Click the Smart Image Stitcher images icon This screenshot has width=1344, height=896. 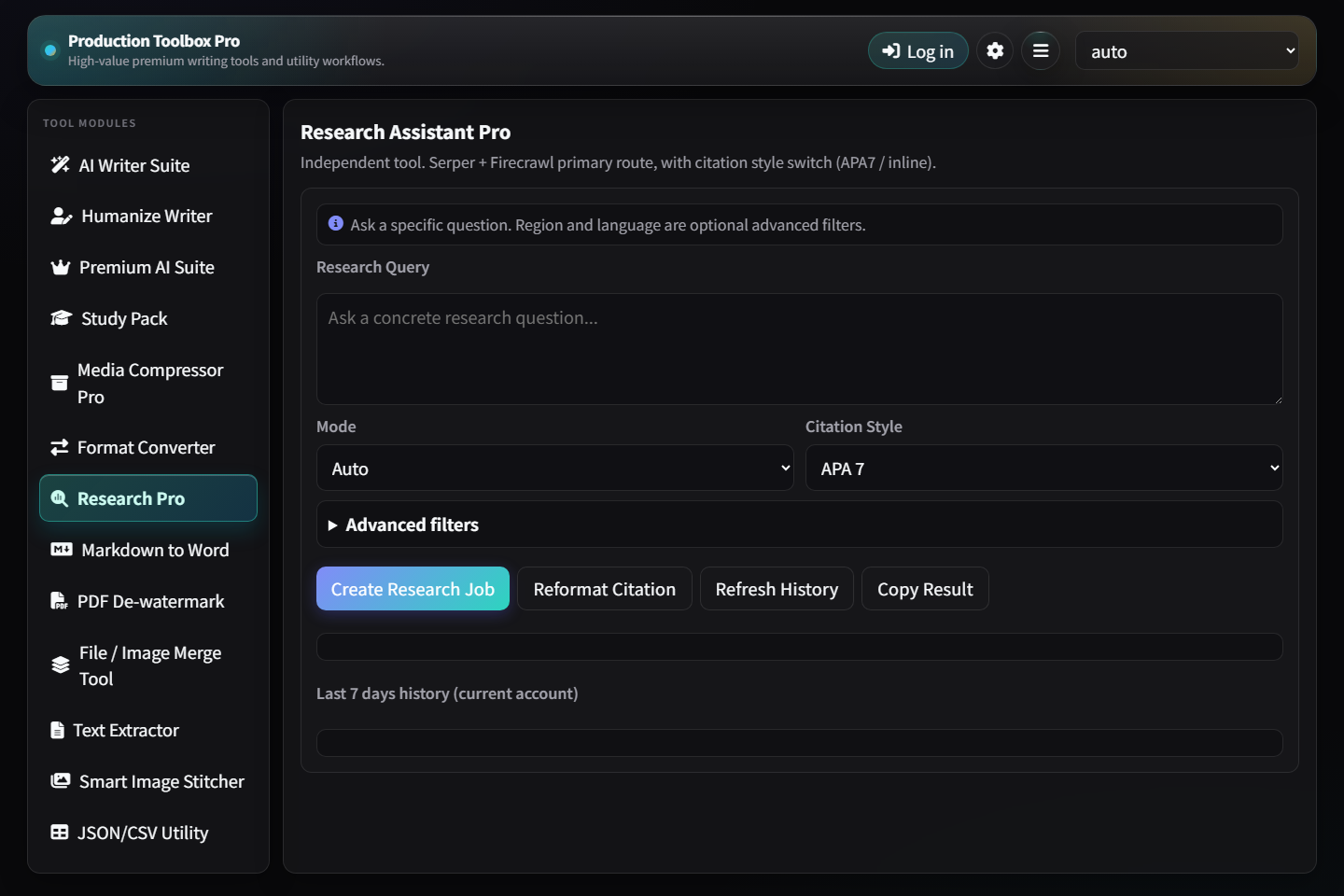pos(61,781)
